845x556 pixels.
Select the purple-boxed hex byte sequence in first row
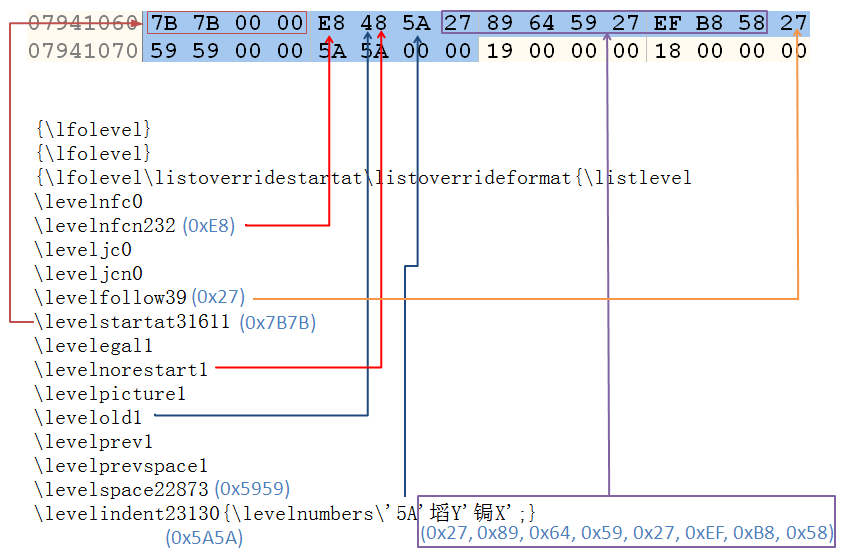[x=605, y=22]
